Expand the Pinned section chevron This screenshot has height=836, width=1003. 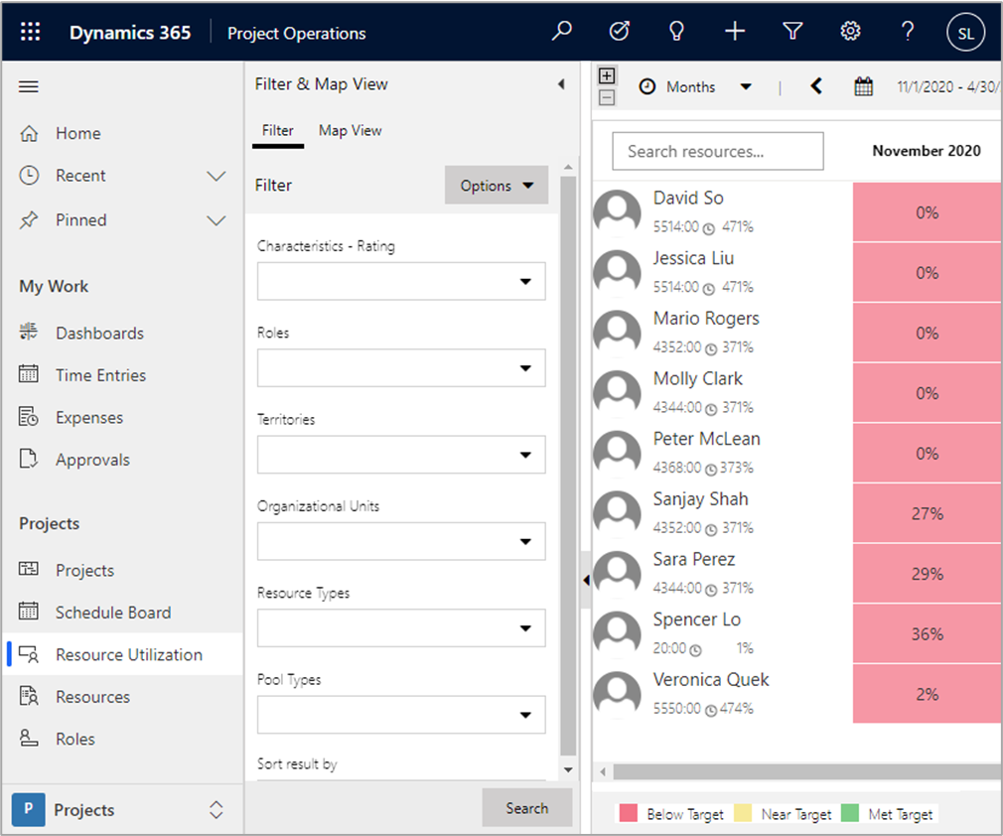pos(216,221)
